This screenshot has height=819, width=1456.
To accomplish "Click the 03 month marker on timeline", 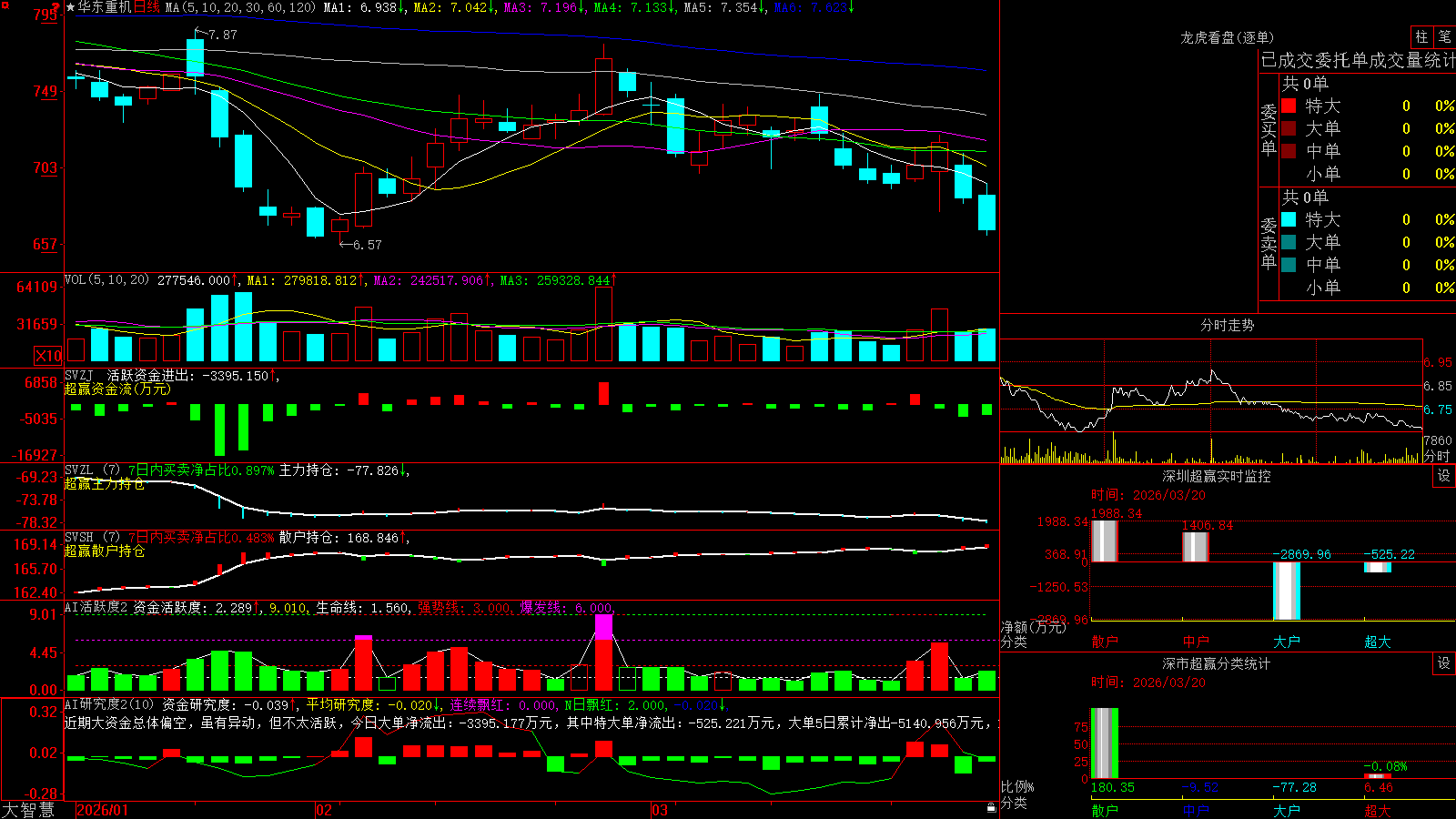I will [660, 810].
